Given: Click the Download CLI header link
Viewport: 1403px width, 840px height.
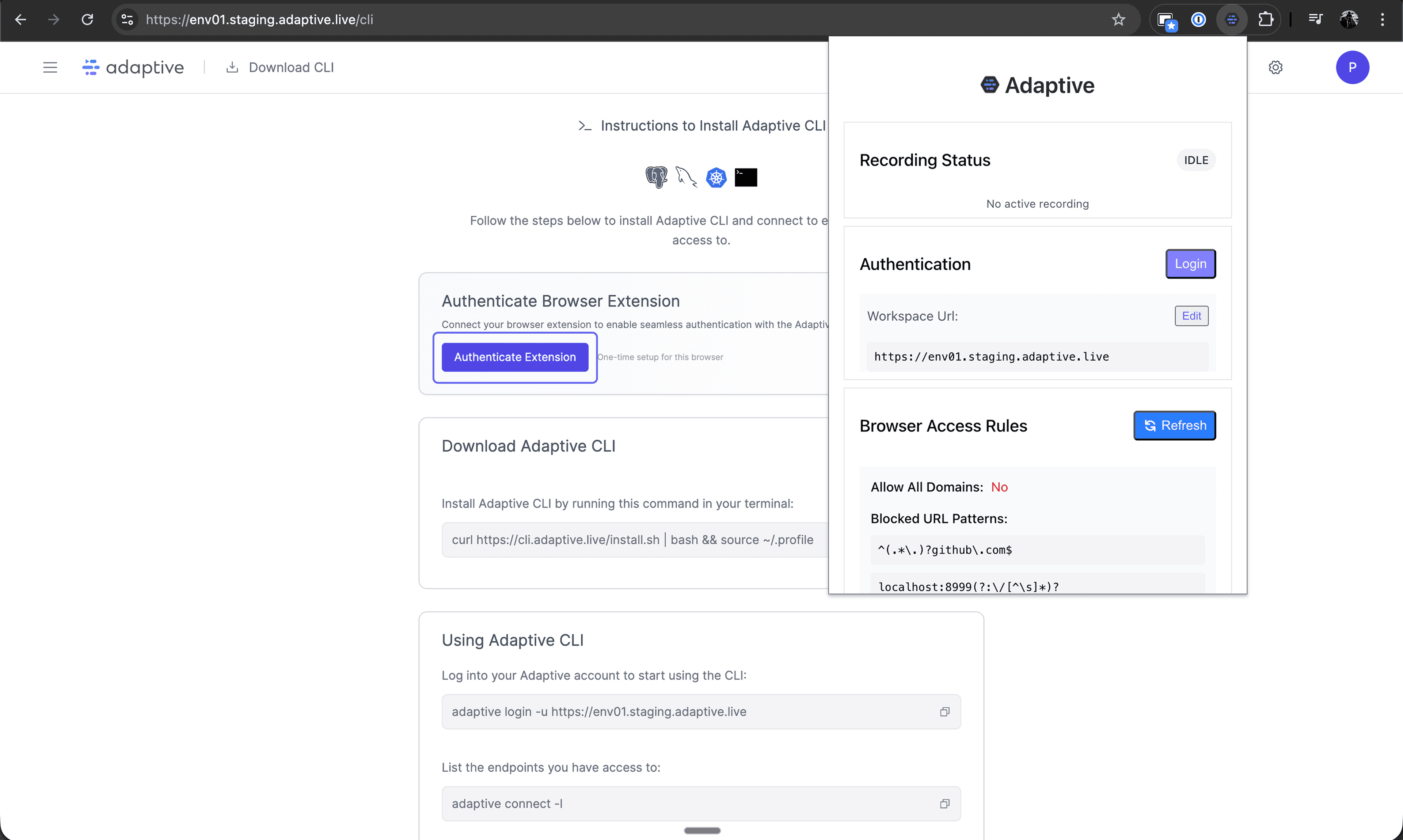Looking at the screenshot, I should [x=280, y=67].
